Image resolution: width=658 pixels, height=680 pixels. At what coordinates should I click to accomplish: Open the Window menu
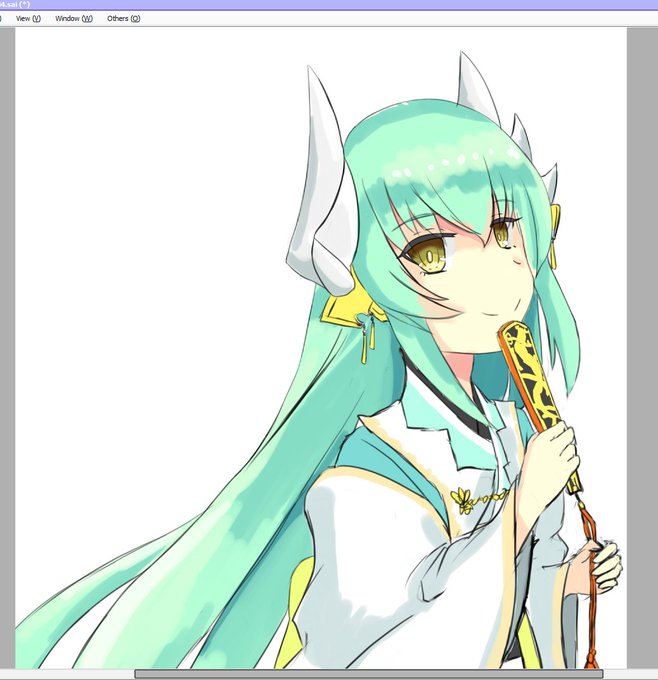pos(74,19)
